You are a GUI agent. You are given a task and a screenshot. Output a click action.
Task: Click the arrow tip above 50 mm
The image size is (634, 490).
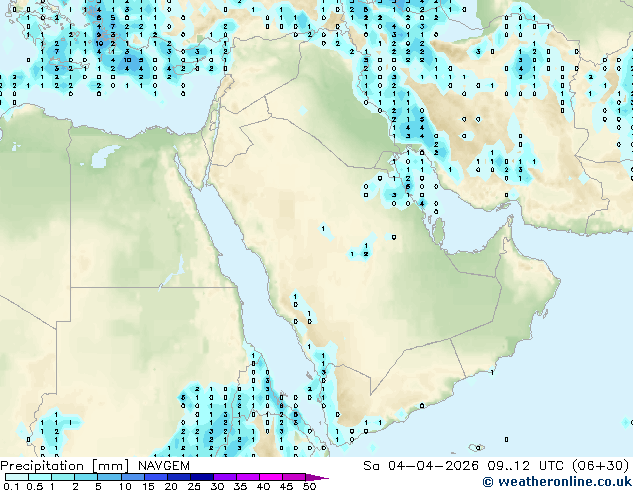317,477
